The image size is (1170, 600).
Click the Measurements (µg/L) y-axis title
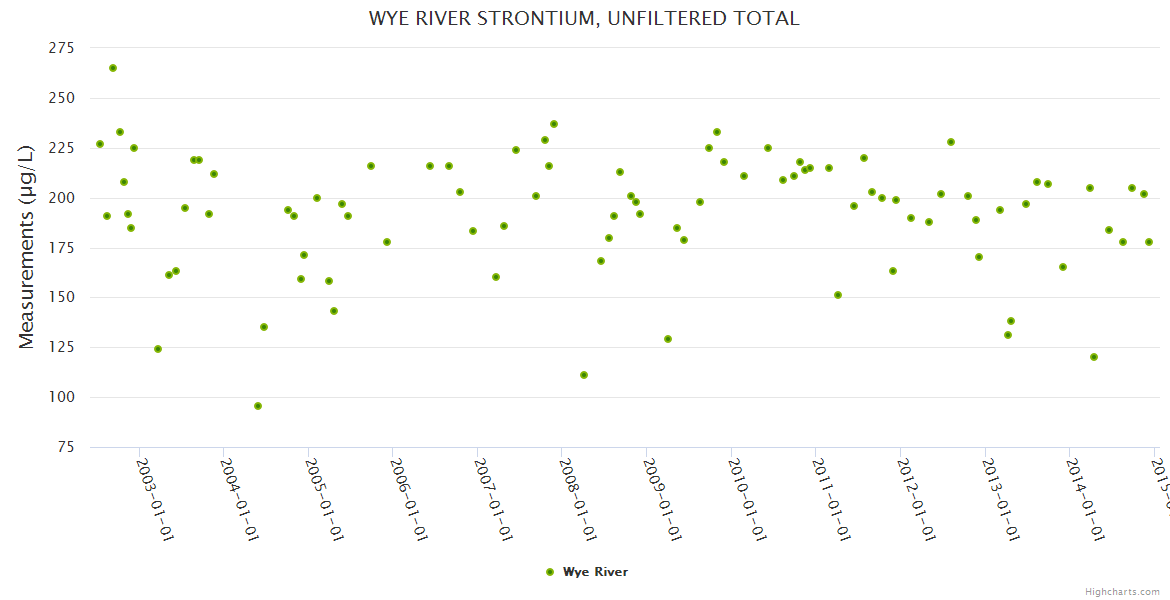[27, 246]
